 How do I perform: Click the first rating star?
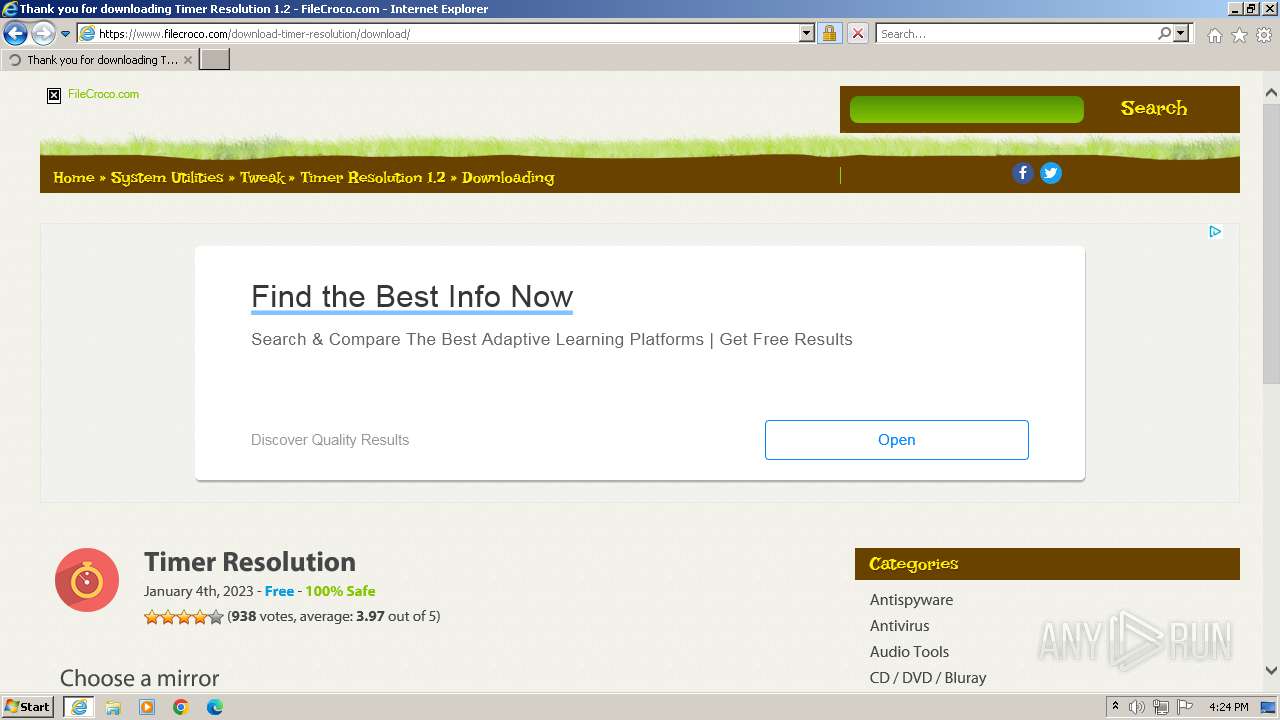152,617
